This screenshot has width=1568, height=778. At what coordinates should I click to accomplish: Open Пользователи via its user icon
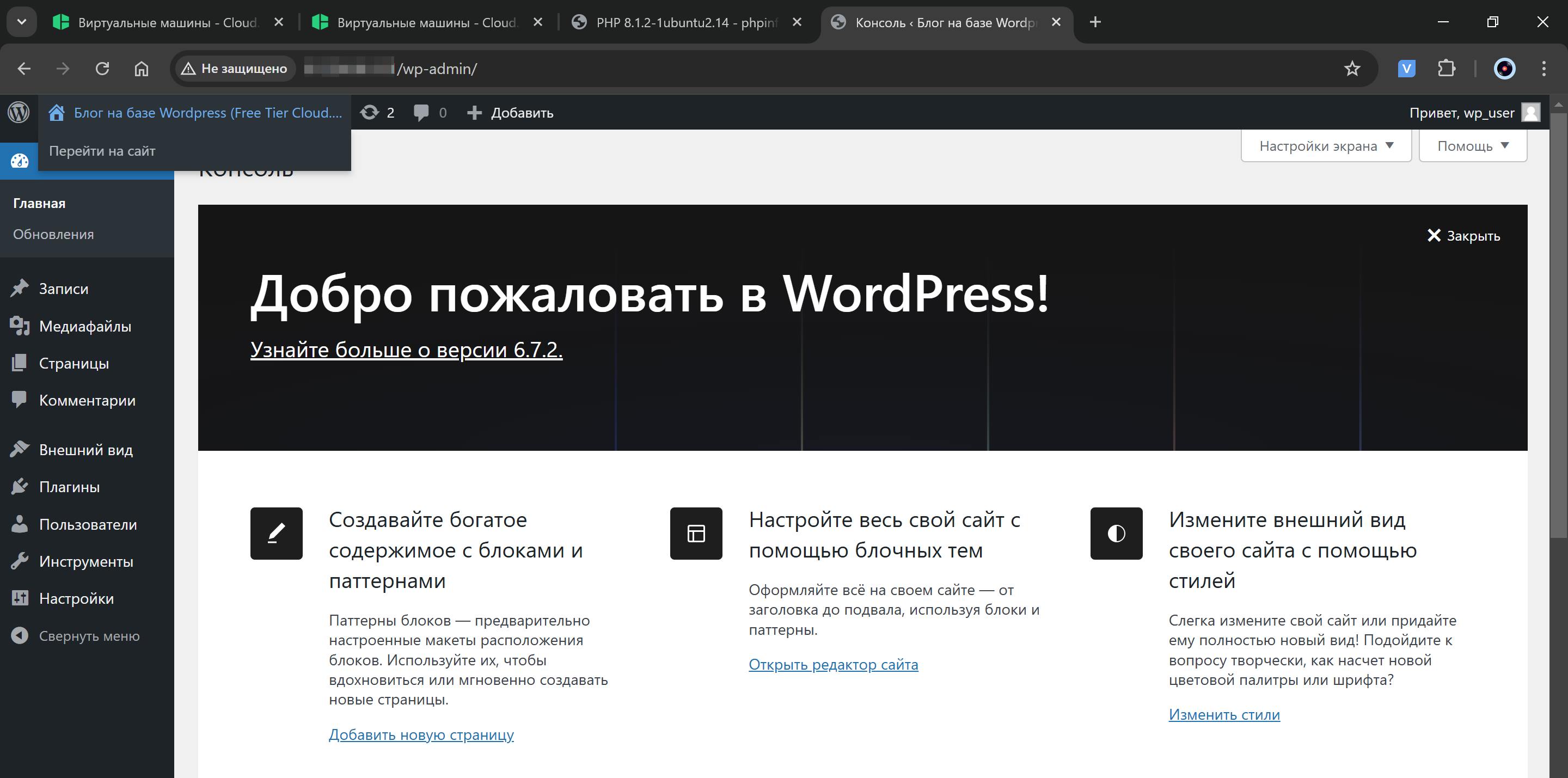pos(20,524)
